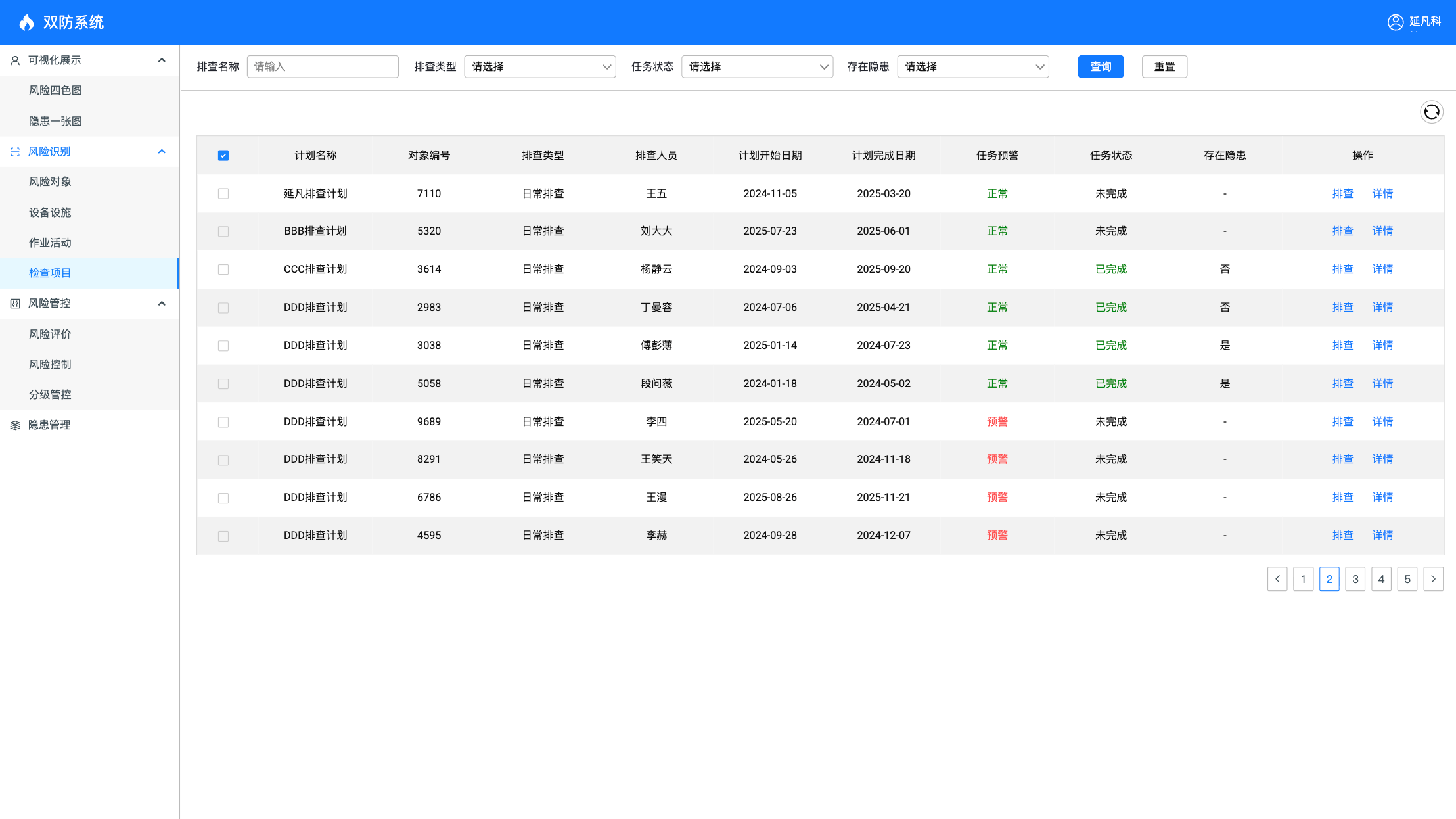
Task: Click the refresh icon above the table
Action: [1431, 112]
